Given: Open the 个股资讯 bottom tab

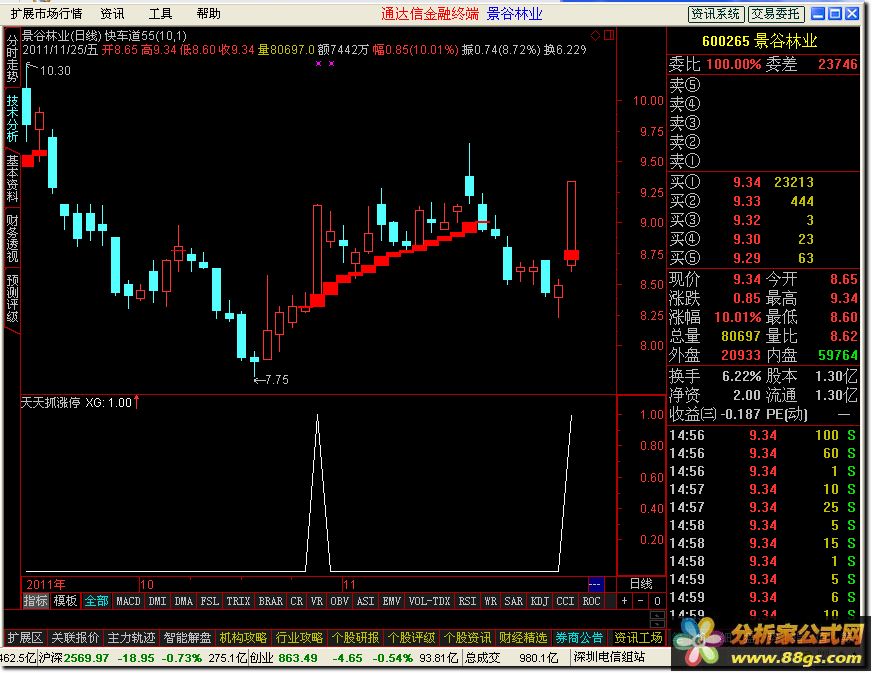Looking at the screenshot, I should point(467,638).
